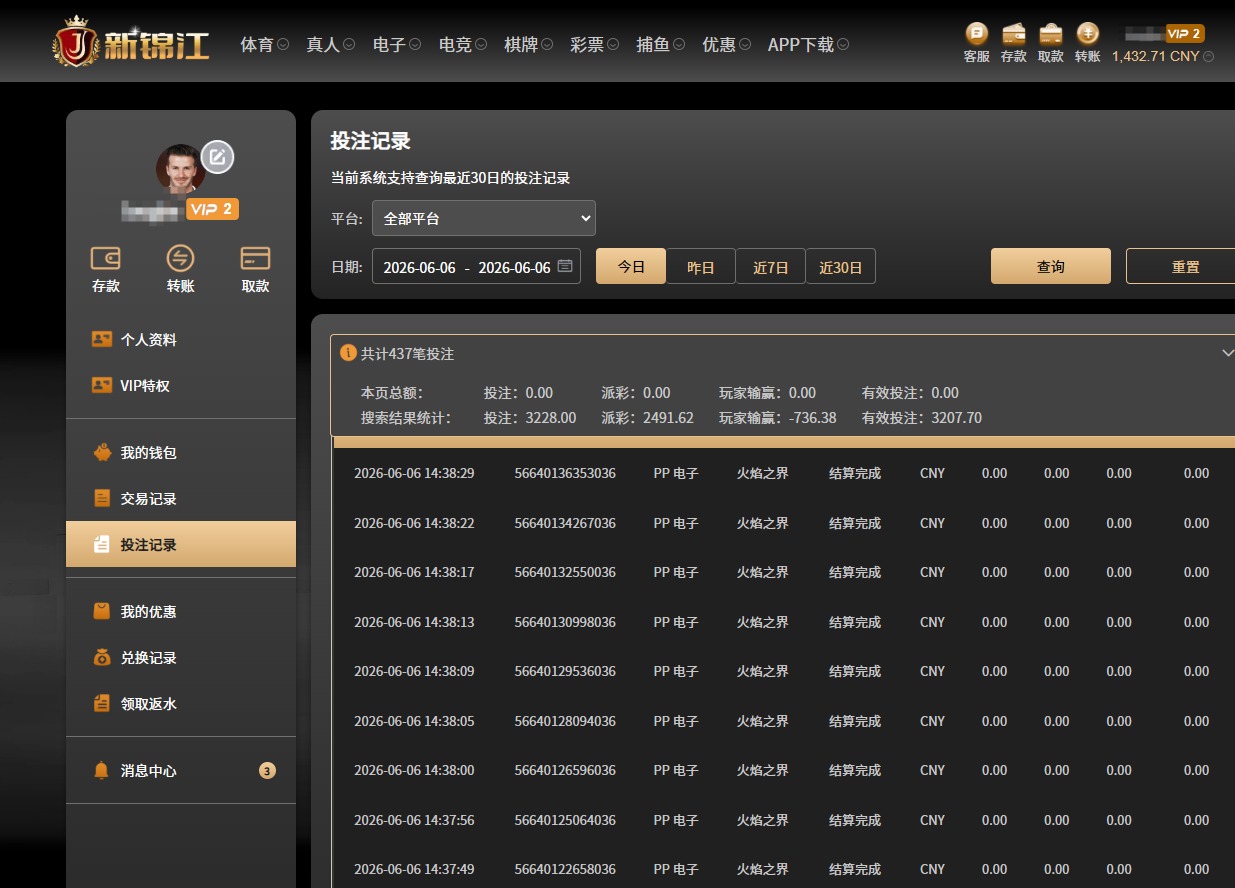Click the 我的优惠 bag icon
Image resolution: width=1235 pixels, height=888 pixels.
(102, 611)
